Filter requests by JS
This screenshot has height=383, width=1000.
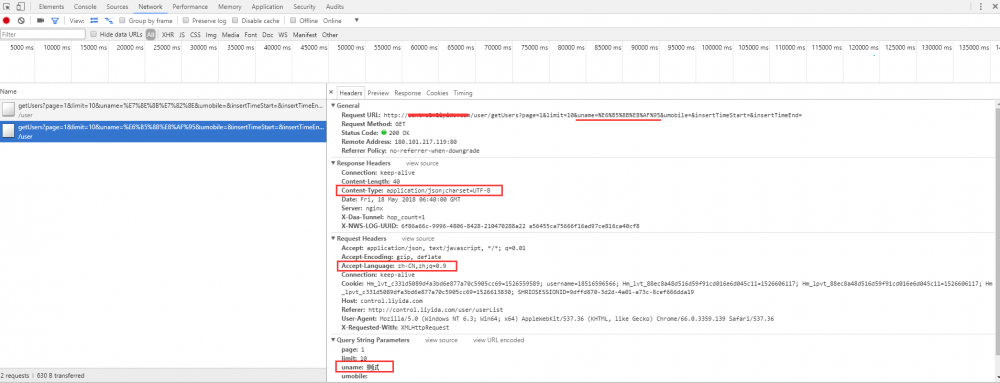click(182, 34)
